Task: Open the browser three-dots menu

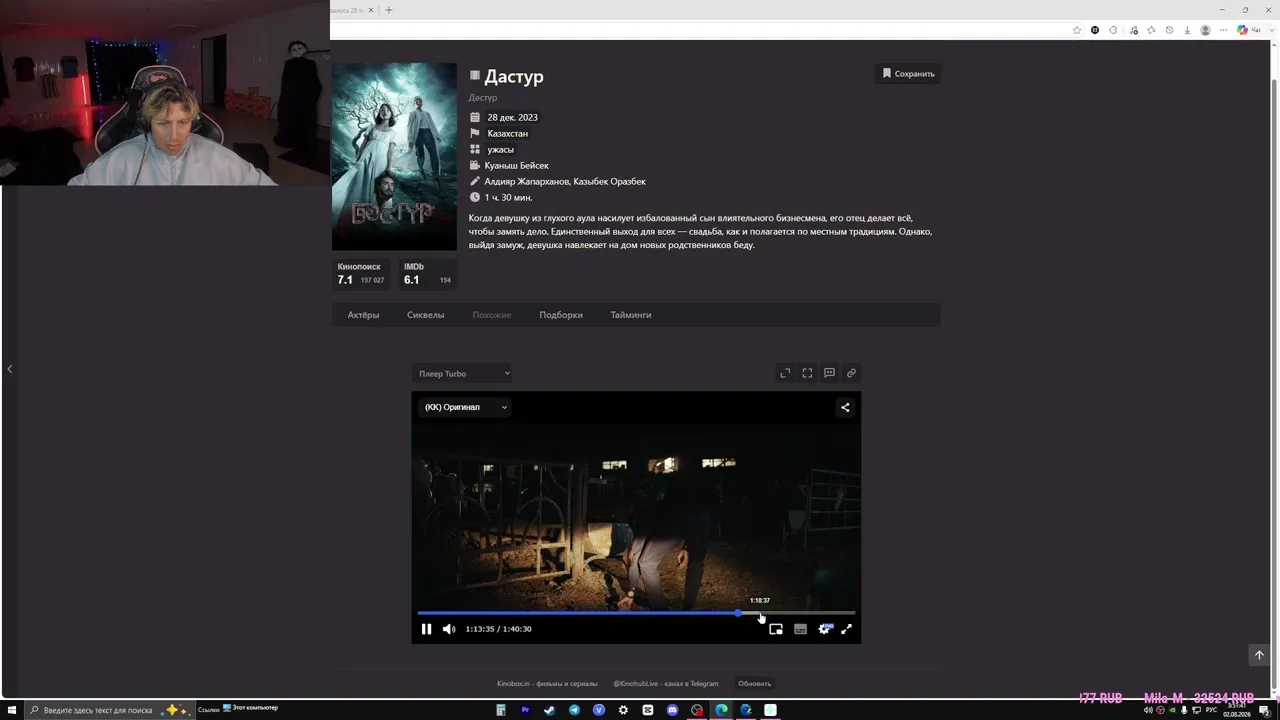Action: 1223,30
